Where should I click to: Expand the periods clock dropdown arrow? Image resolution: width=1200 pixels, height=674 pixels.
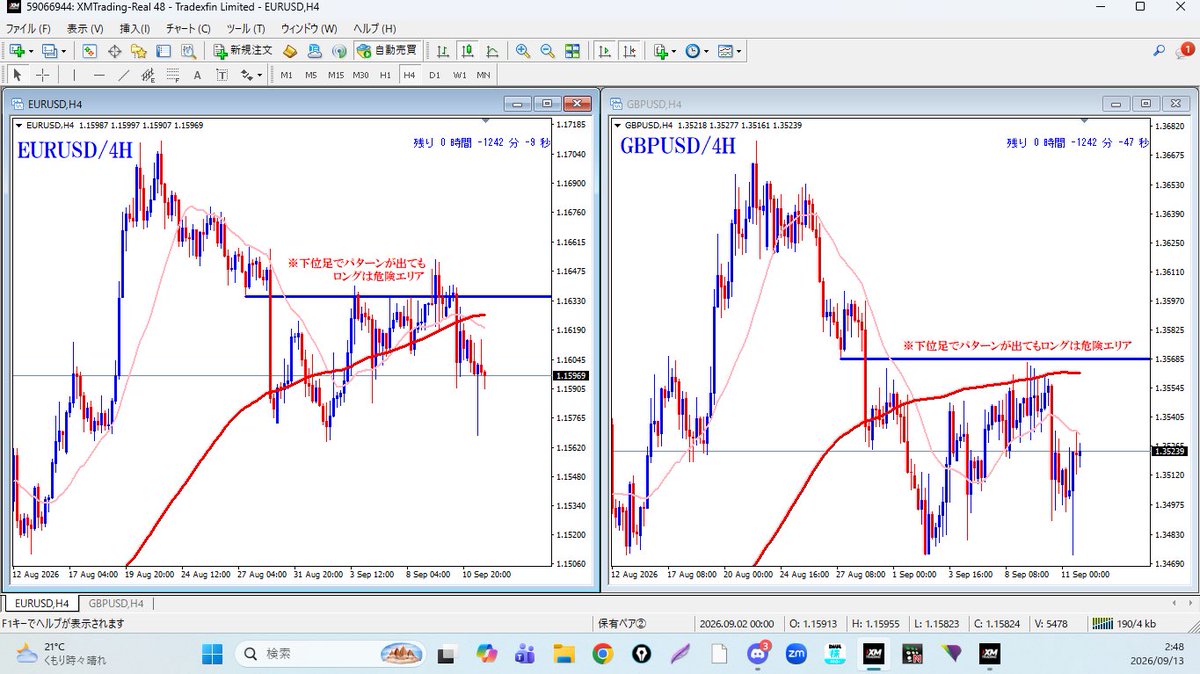coord(706,51)
